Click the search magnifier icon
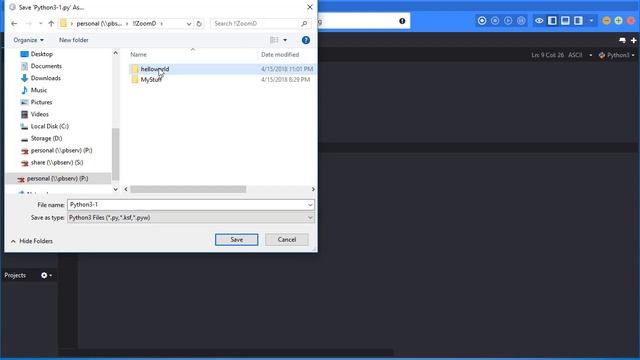Image resolution: width=640 pixels, height=360 pixels. point(304,24)
